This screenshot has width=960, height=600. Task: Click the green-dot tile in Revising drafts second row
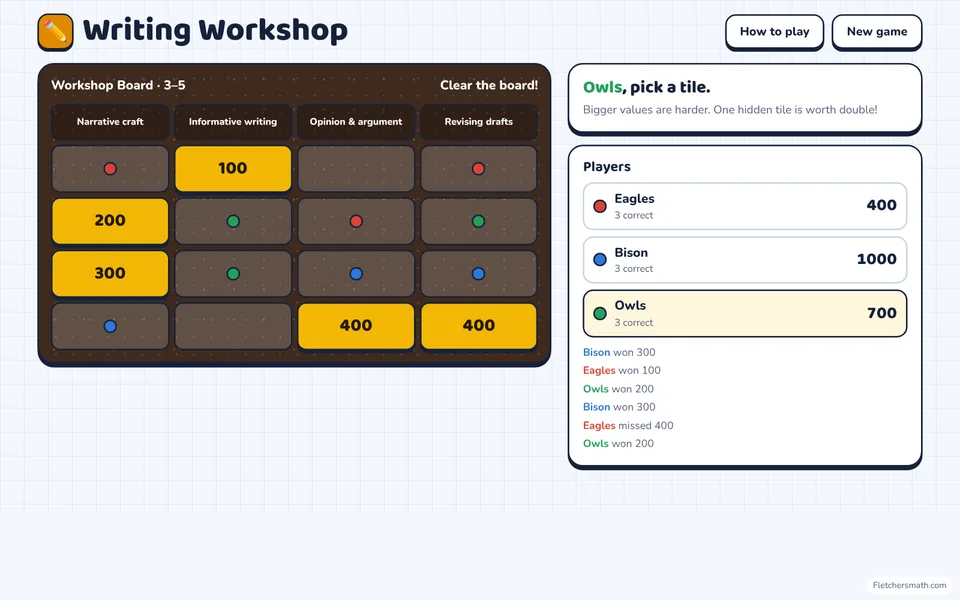point(479,220)
